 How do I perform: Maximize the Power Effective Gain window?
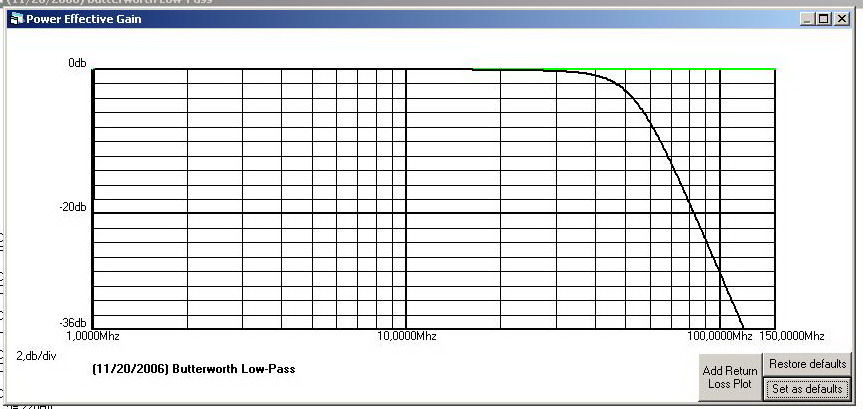[x=823, y=19]
